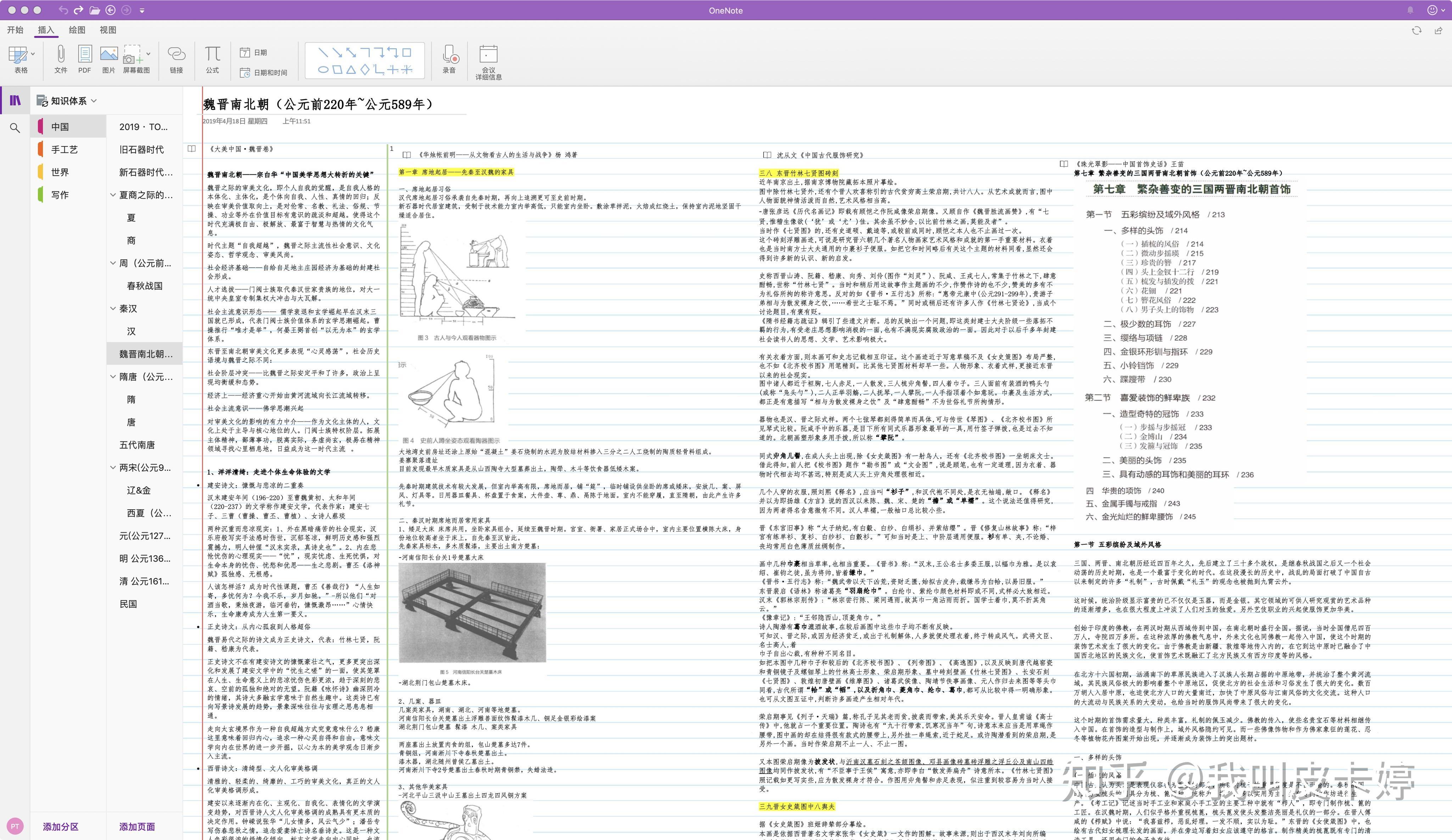Click the undo arrow in title bar
Image resolution: width=1452 pixels, height=840 pixels.
pos(63,10)
